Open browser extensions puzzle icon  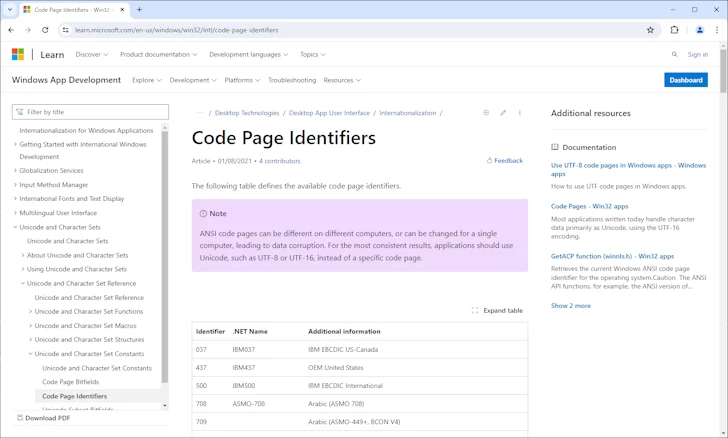click(x=674, y=30)
